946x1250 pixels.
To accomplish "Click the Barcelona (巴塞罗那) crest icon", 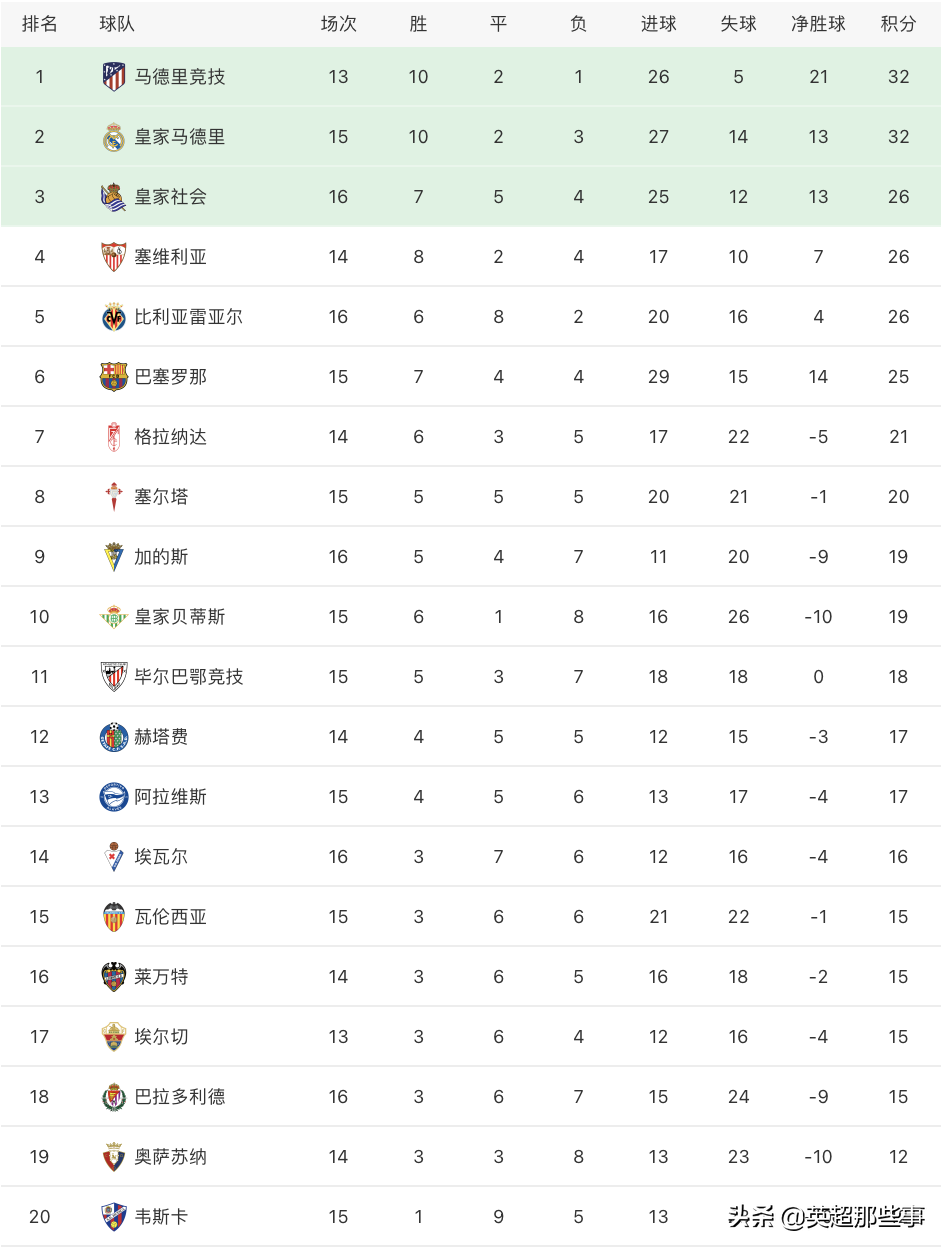I will [114, 377].
